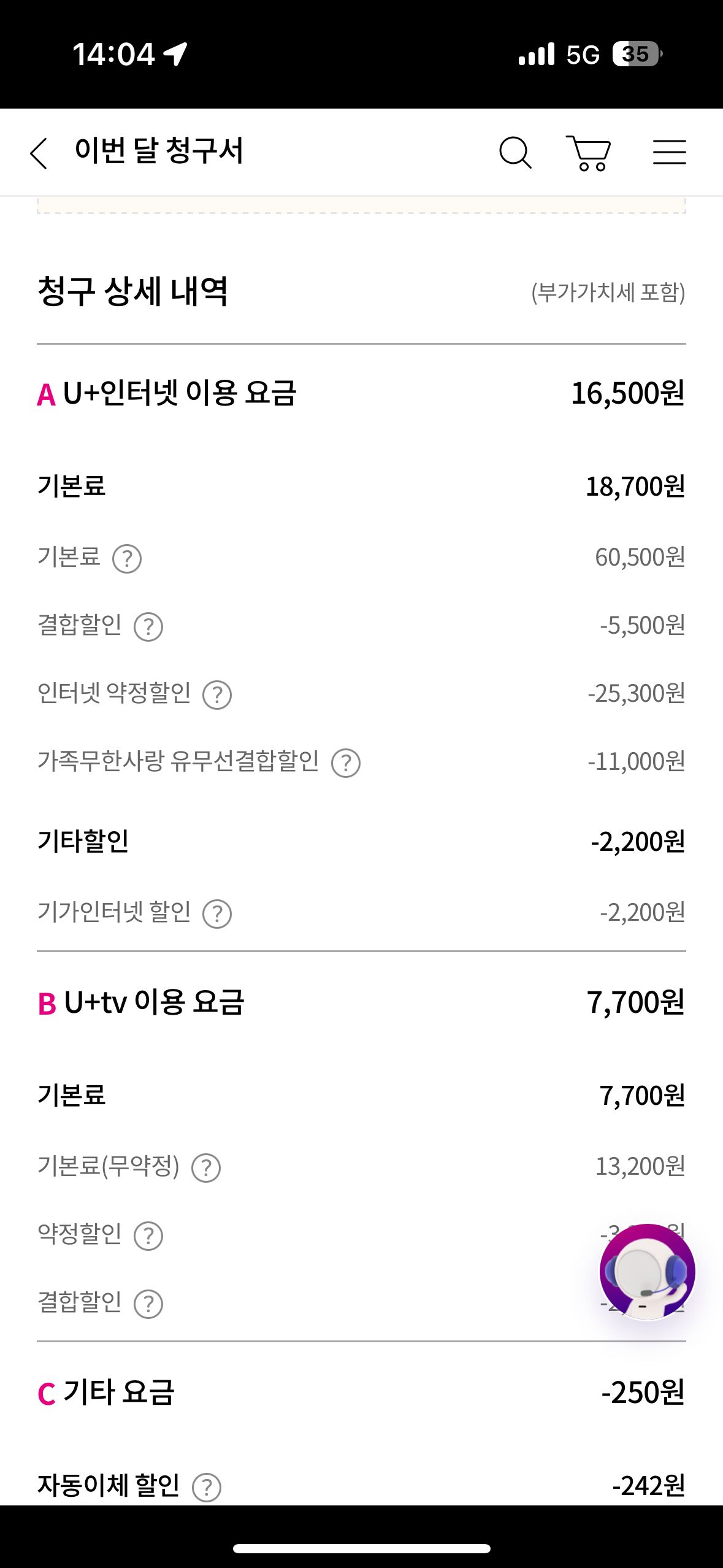This screenshot has height=1568, width=723.
Task: Open the shopping cart
Action: (x=589, y=153)
